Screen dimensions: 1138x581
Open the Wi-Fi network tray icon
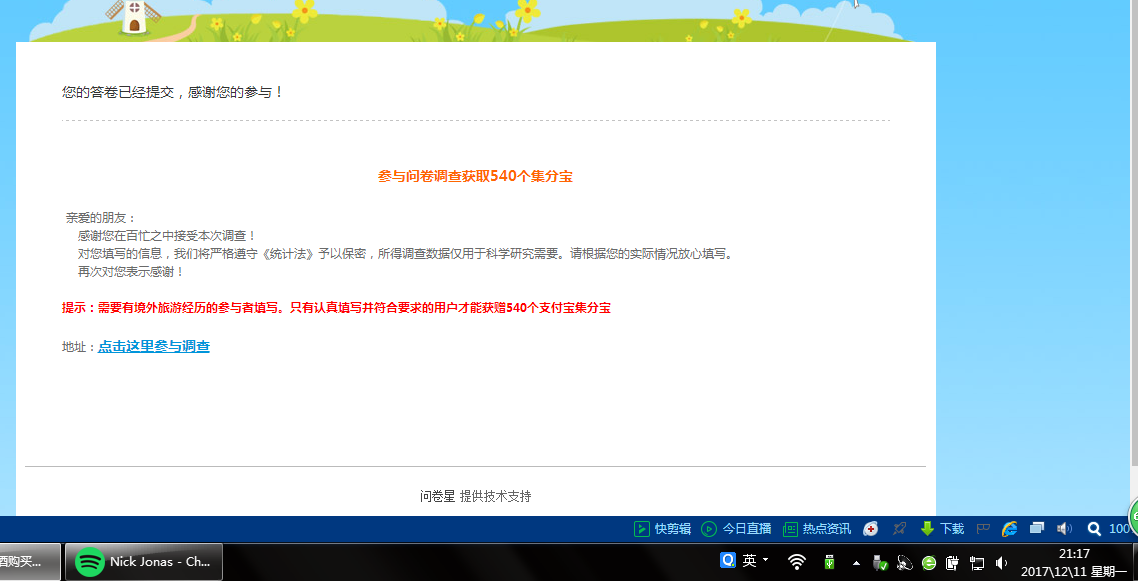tap(797, 562)
